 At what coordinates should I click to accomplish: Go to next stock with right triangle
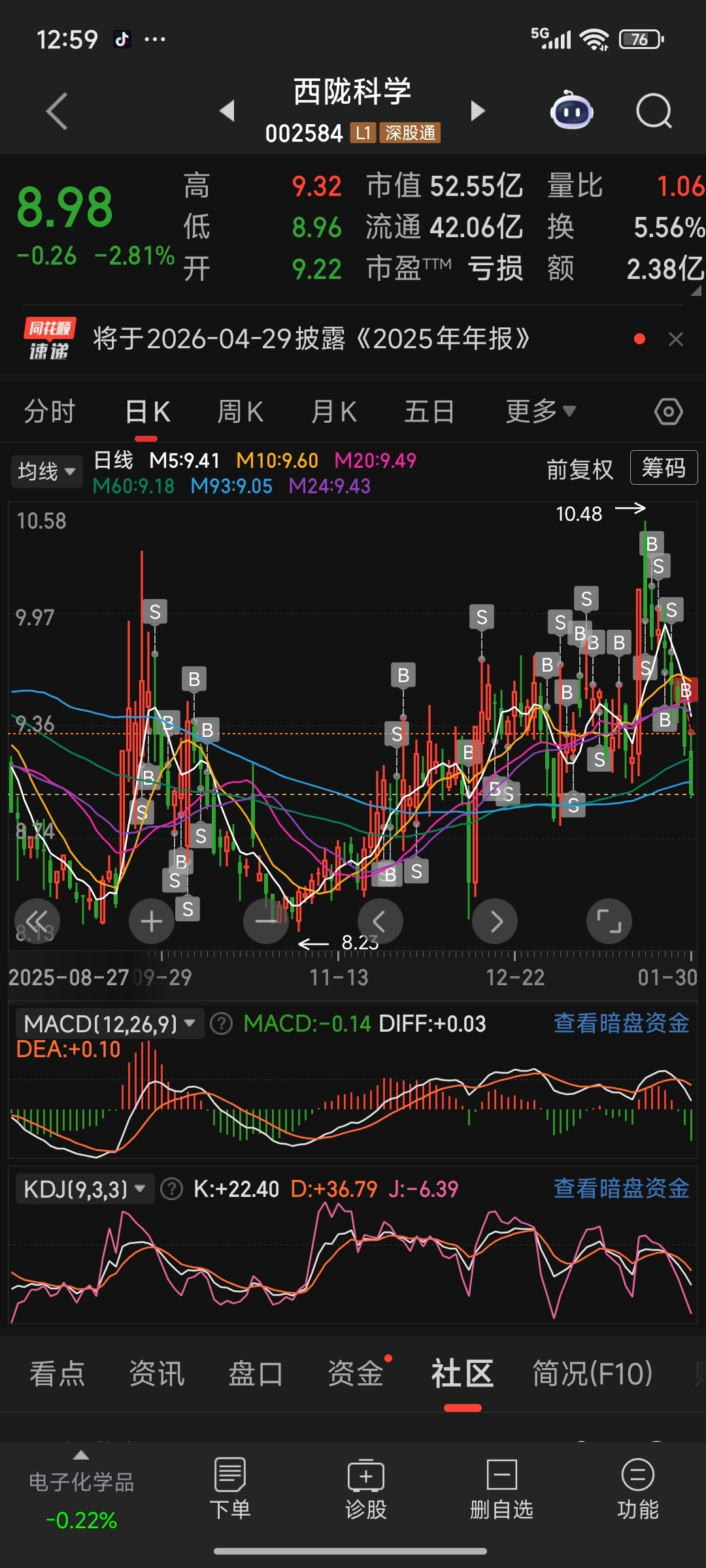point(478,110)
